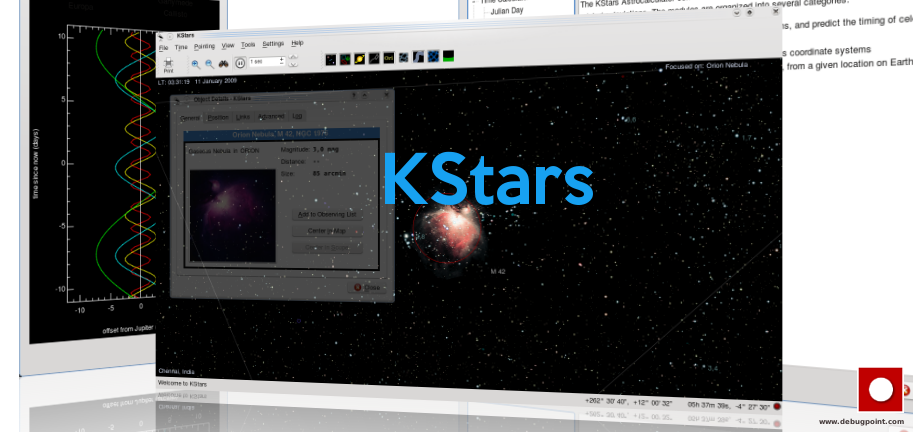Open the Settings menu
913x432 pixels.
pos(273,44)
